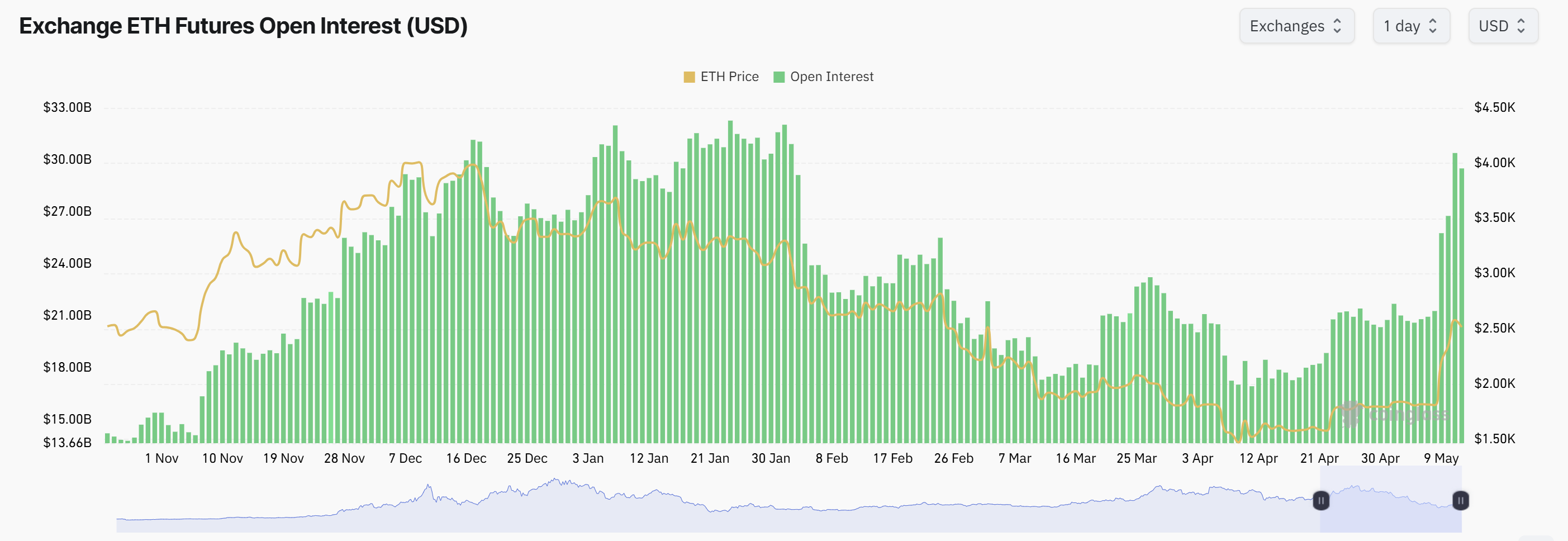
Task: Click the coinglass watermark logo
Action: pos(1393,415)
